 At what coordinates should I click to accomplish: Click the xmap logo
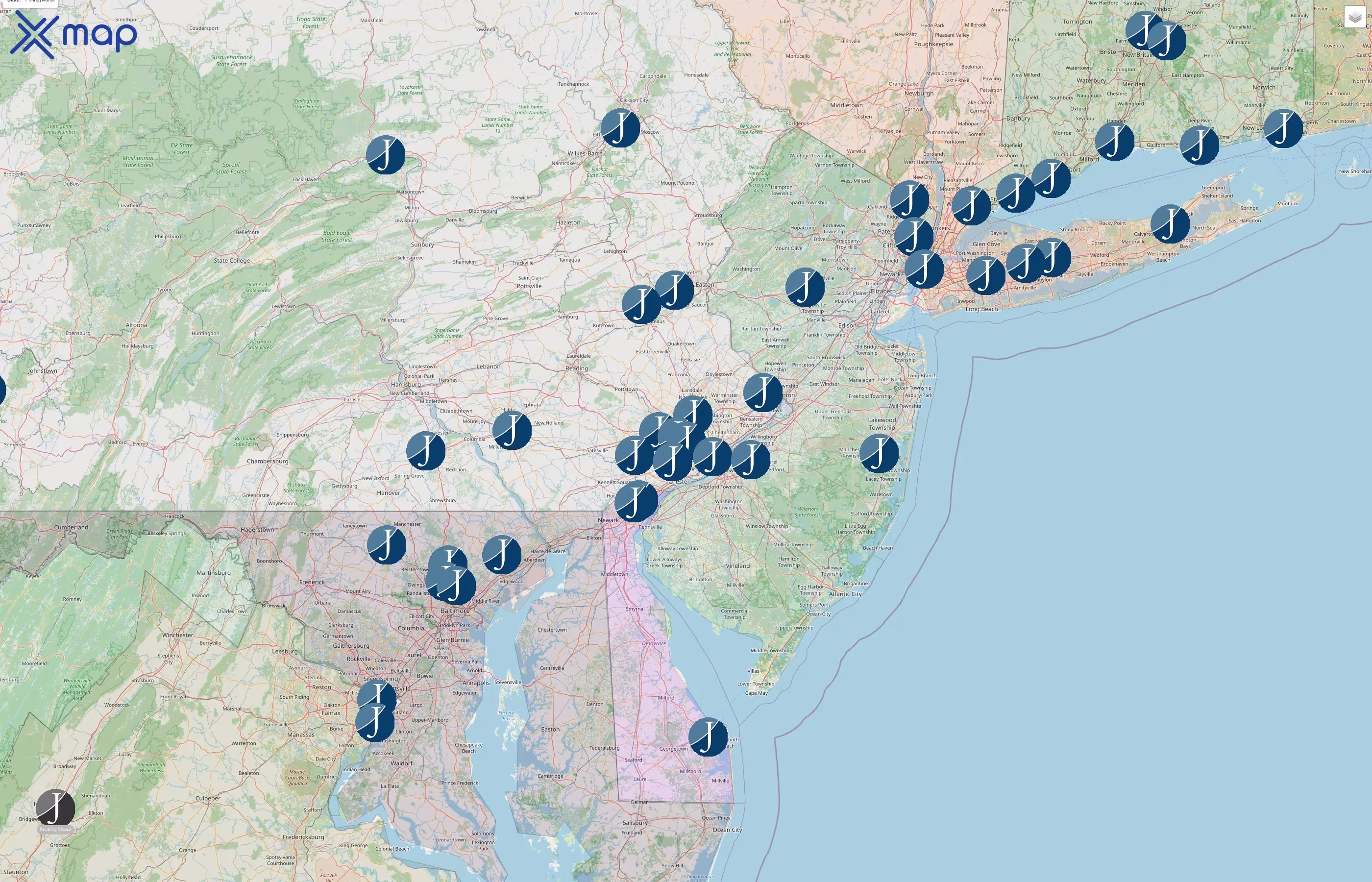tap(73, 35)
